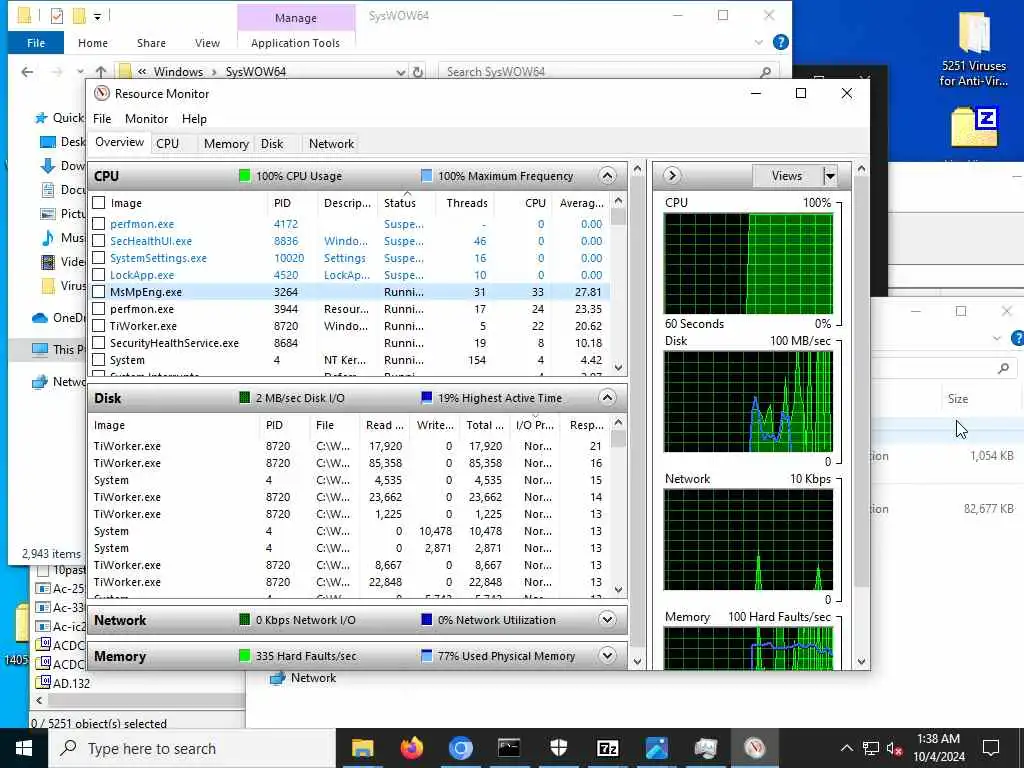Open the address bar history dropdown

[x=400, y=72]
